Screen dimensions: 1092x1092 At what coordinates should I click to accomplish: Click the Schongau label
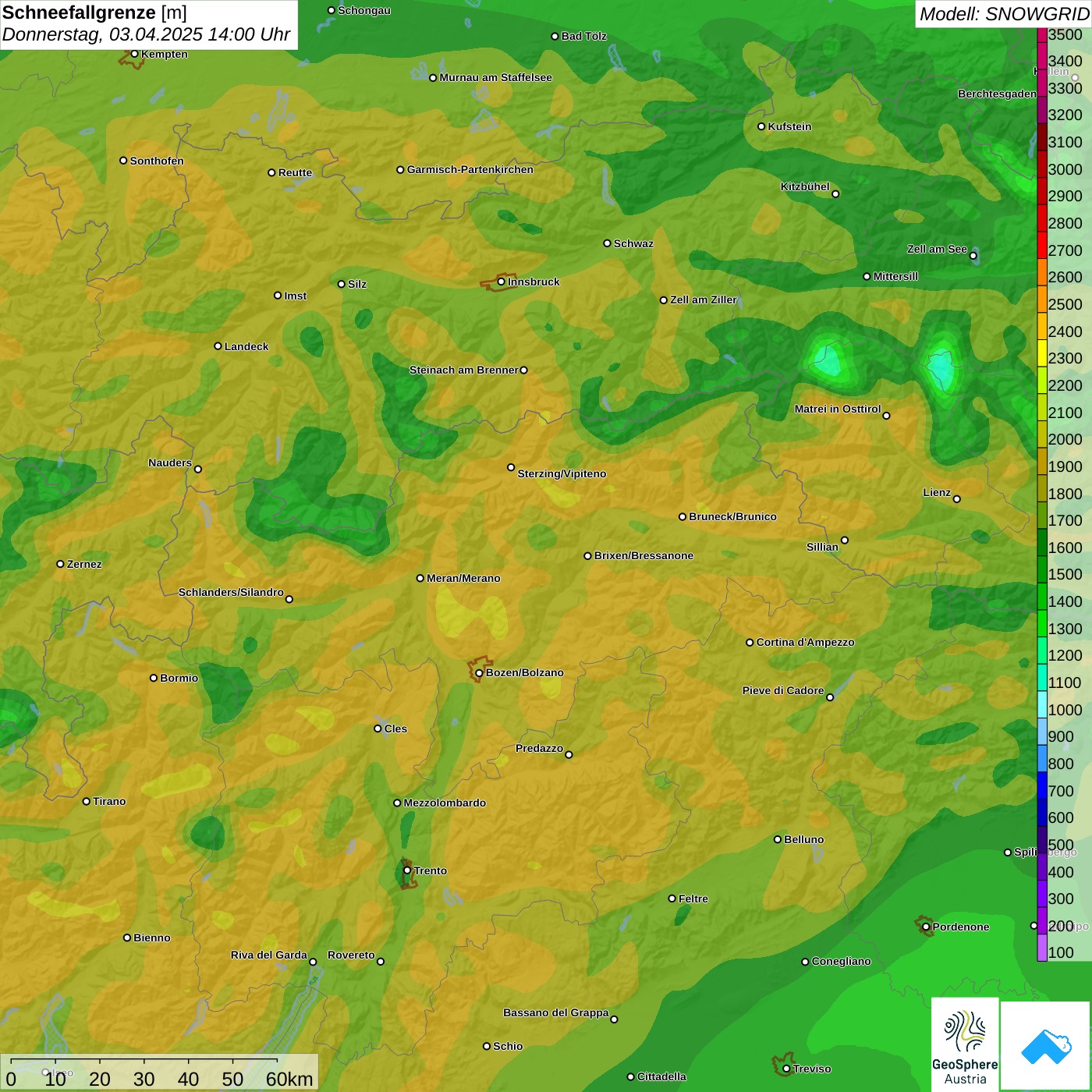tap(363, 10)
